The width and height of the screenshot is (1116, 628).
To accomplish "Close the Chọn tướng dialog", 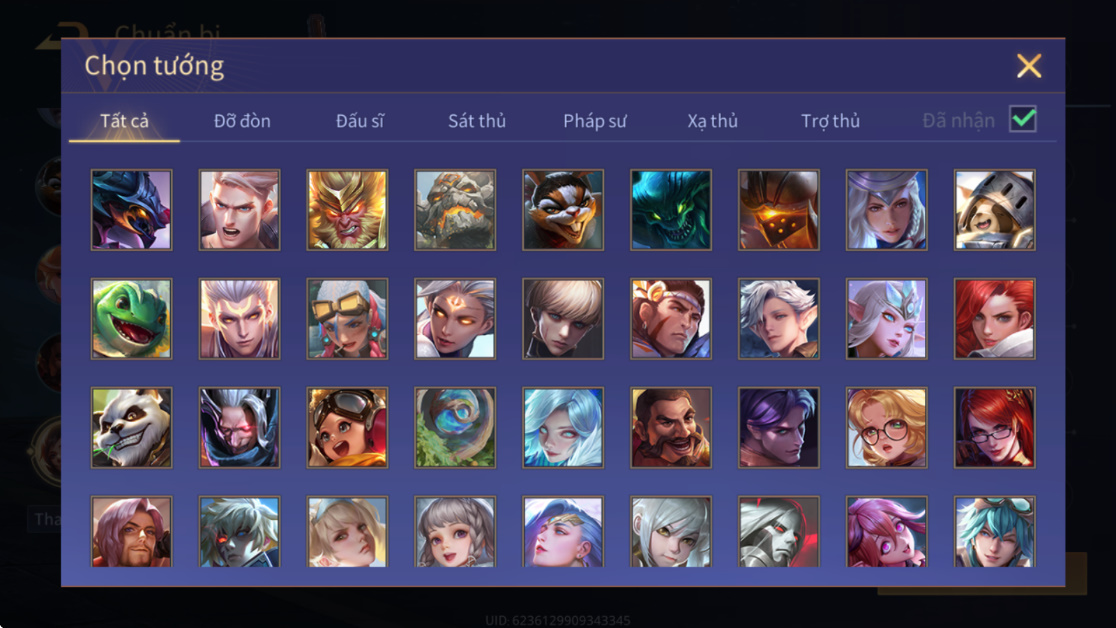I will point(1028,66).
